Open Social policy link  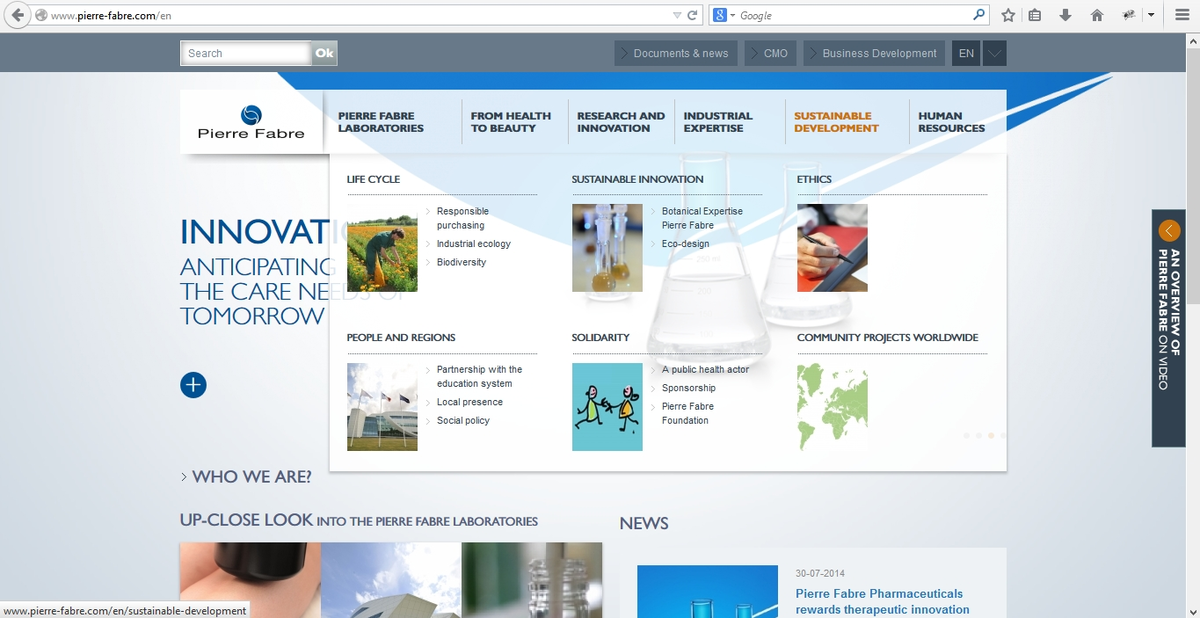[x=463, y=420]
